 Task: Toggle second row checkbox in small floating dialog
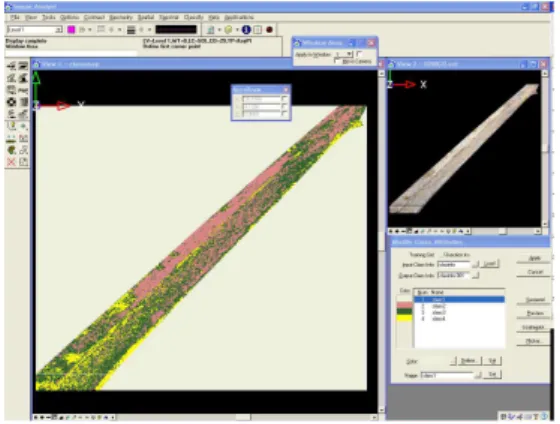pos(284,106)
